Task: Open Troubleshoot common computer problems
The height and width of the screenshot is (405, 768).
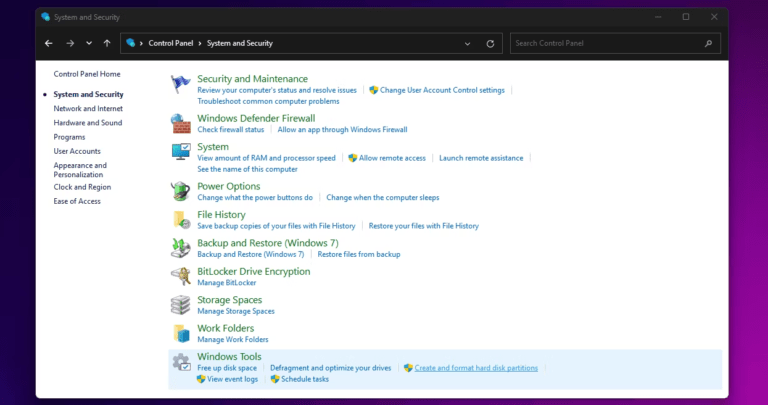Action: (268, 101)
